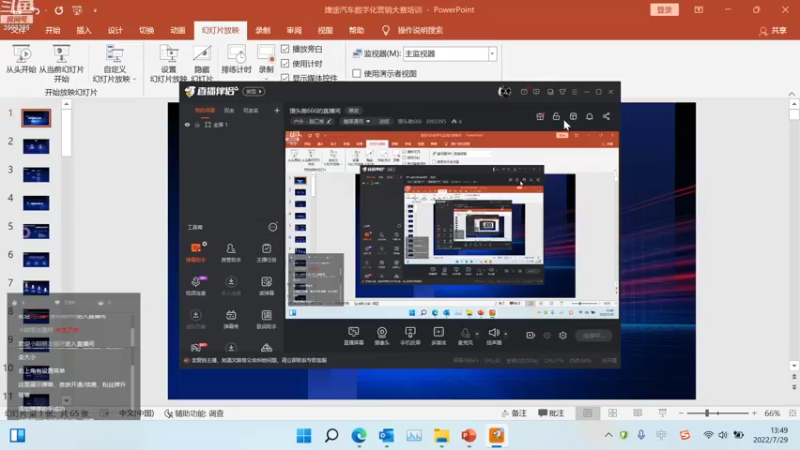
Task: Open 批注 comments in status bar
Action: pyautogui.click(x=551, y=413)
